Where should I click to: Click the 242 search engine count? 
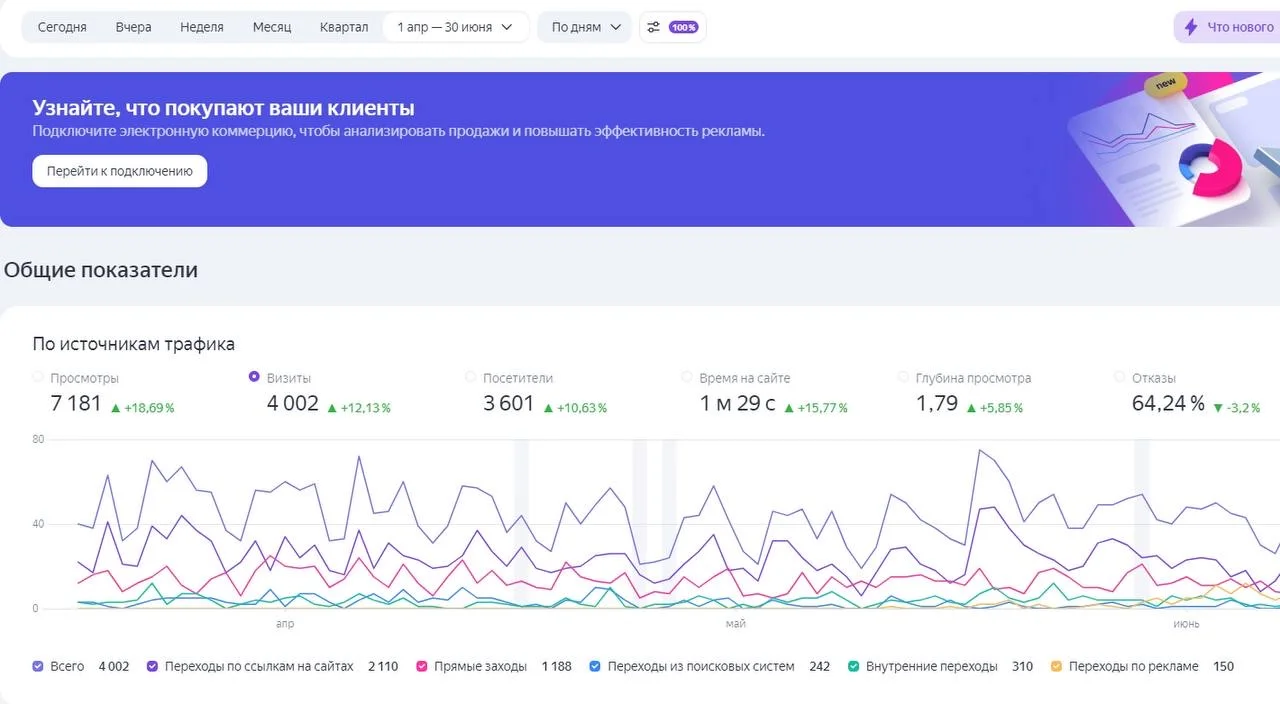coord(820,666)
